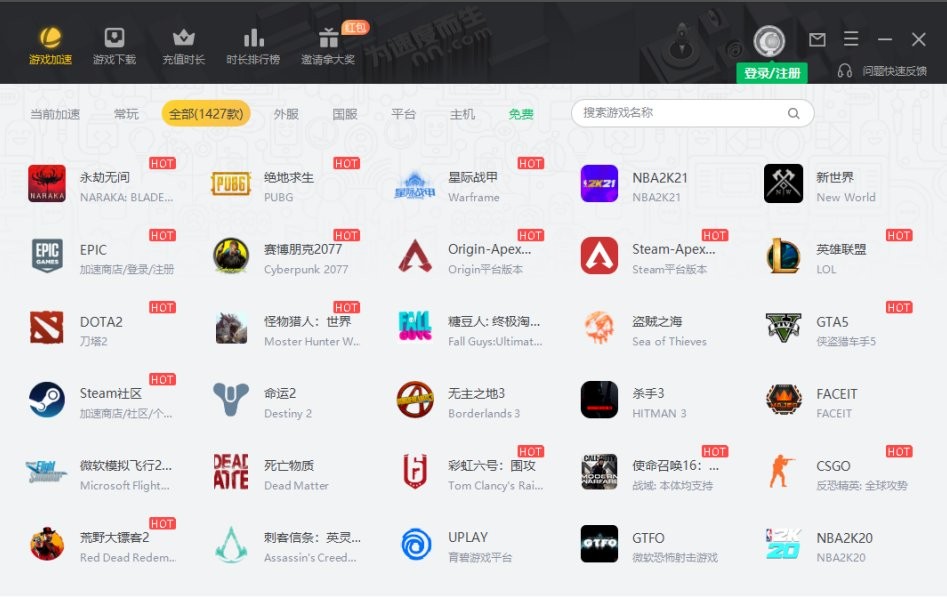The image size is (947, 597).
Task: Choose the DOTA2 game icon
Action: [47, 328]
